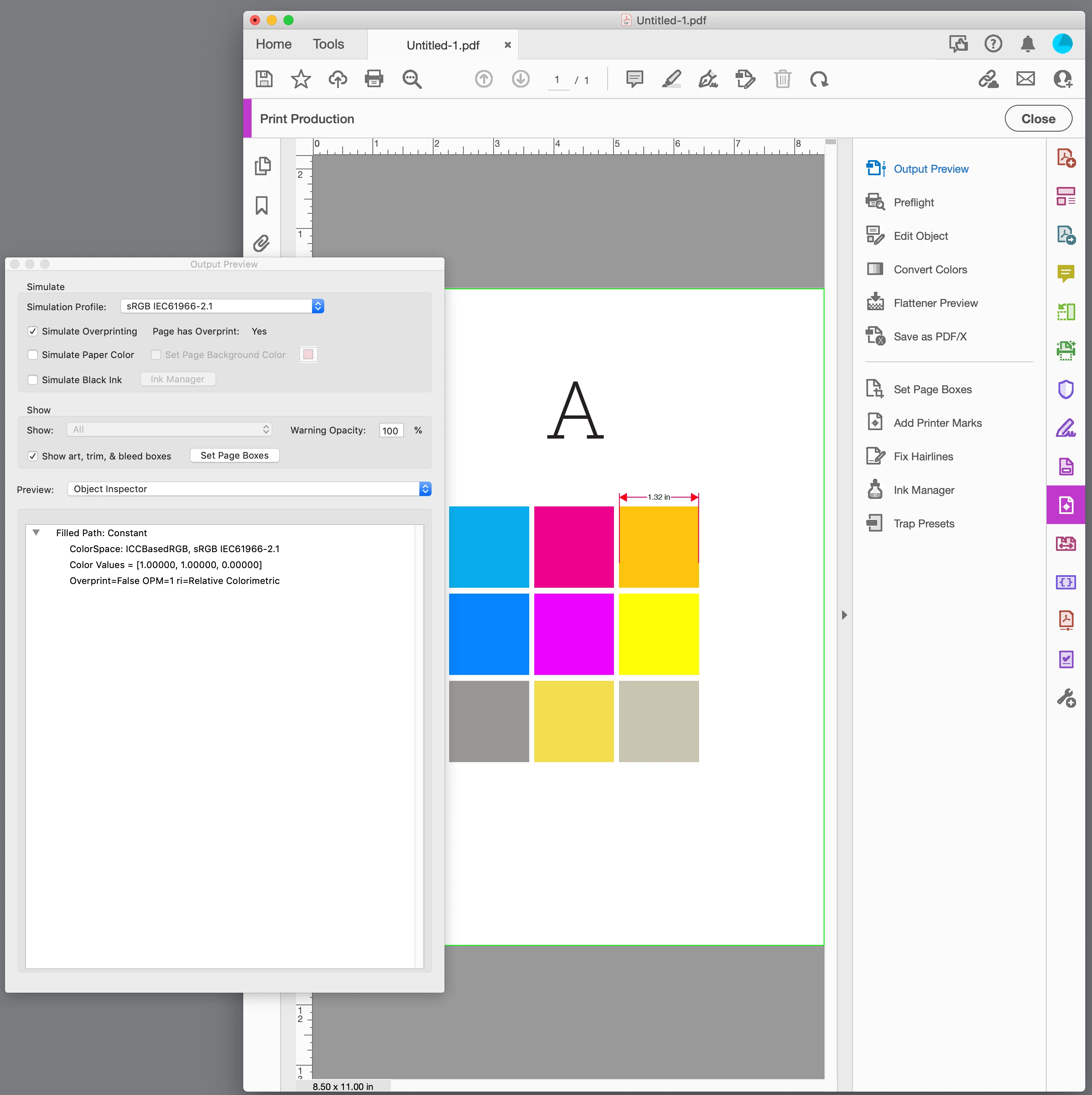Screen dimensions: 1092x1095
Task: Switch to the Tools tab
Action: point(328,44)
